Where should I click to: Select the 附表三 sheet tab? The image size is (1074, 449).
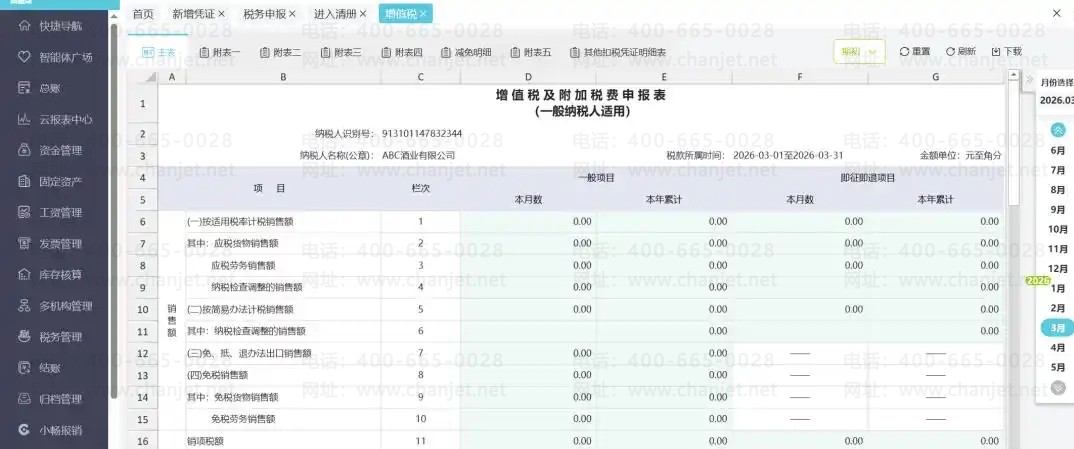[342, 52]
